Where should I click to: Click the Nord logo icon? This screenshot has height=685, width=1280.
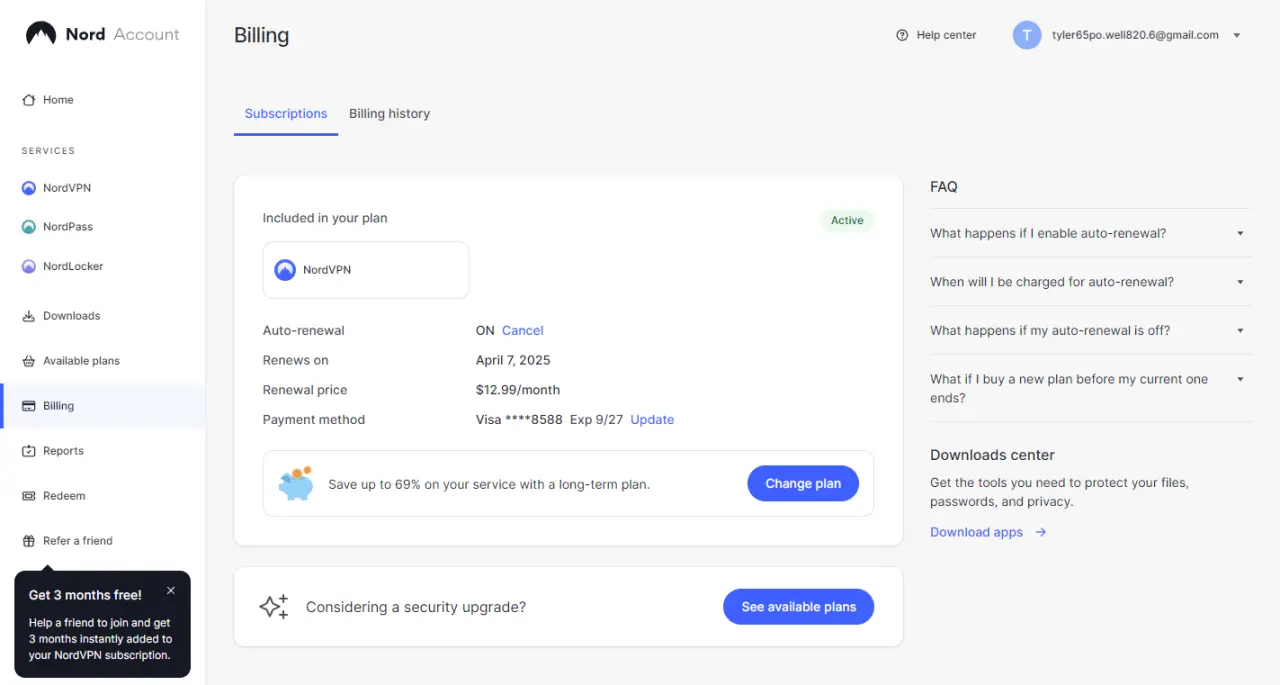[41, 34]
